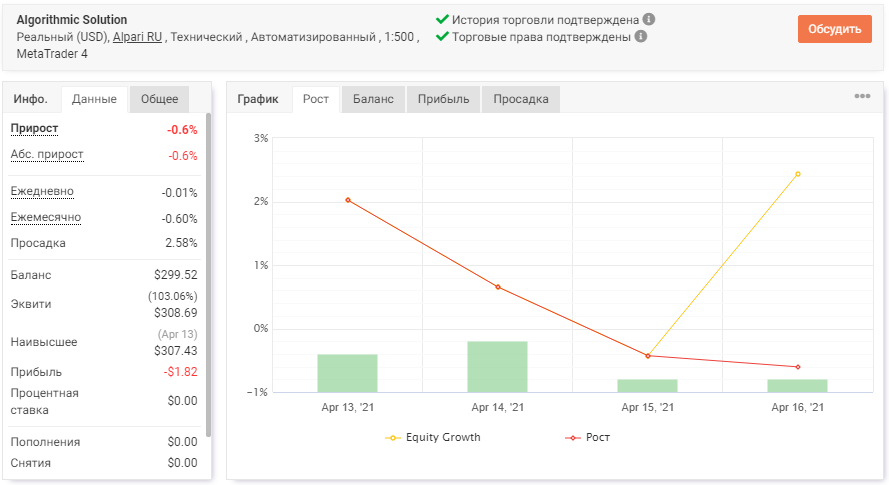Click the green checkmark for trading history
The image size is (889, 485).
442,19
